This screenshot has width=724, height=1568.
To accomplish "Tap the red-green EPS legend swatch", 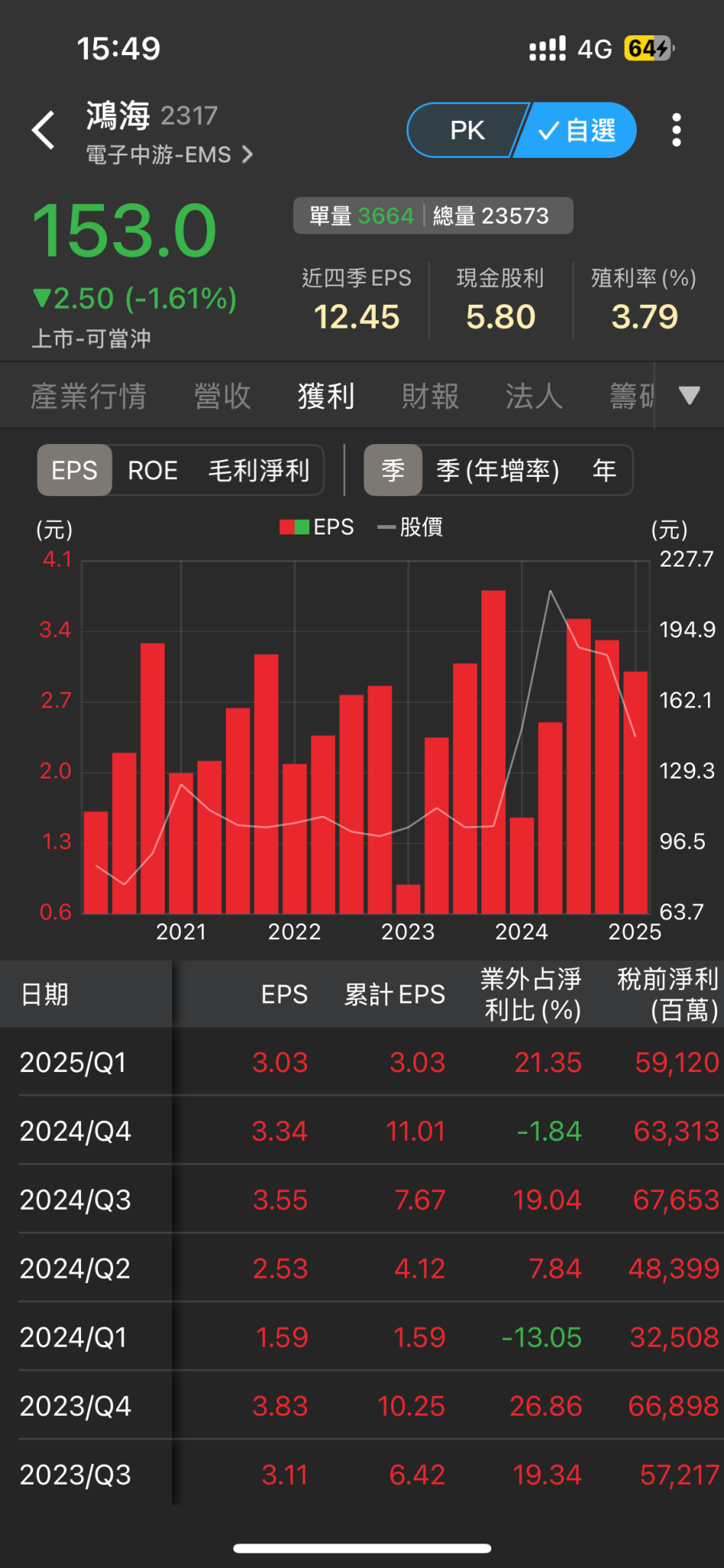I will pyautogui.click(x=294, y=527).
